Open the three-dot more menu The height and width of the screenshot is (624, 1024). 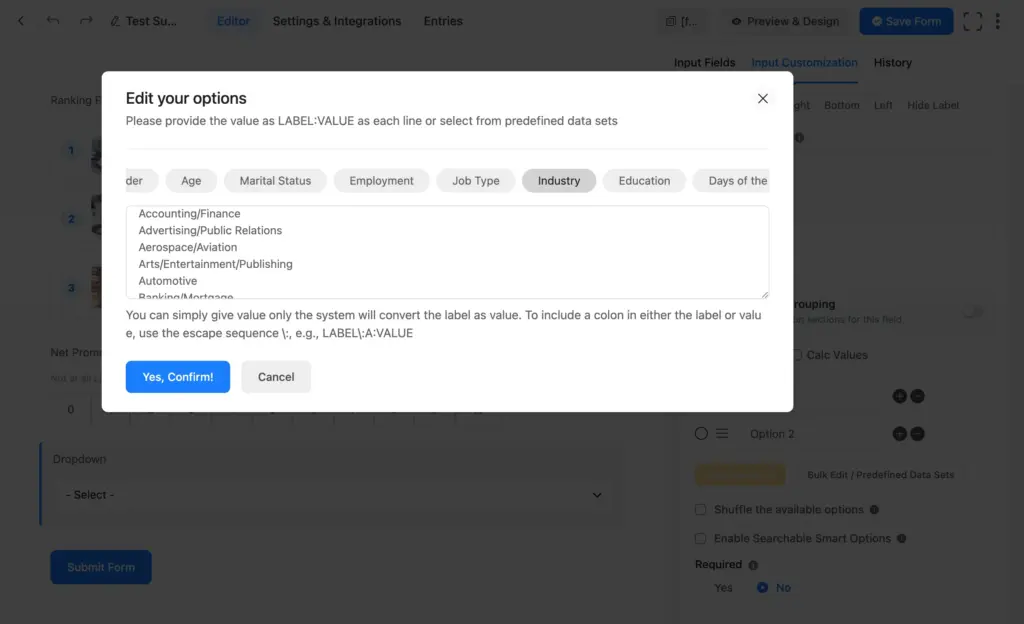click(997, 22)
